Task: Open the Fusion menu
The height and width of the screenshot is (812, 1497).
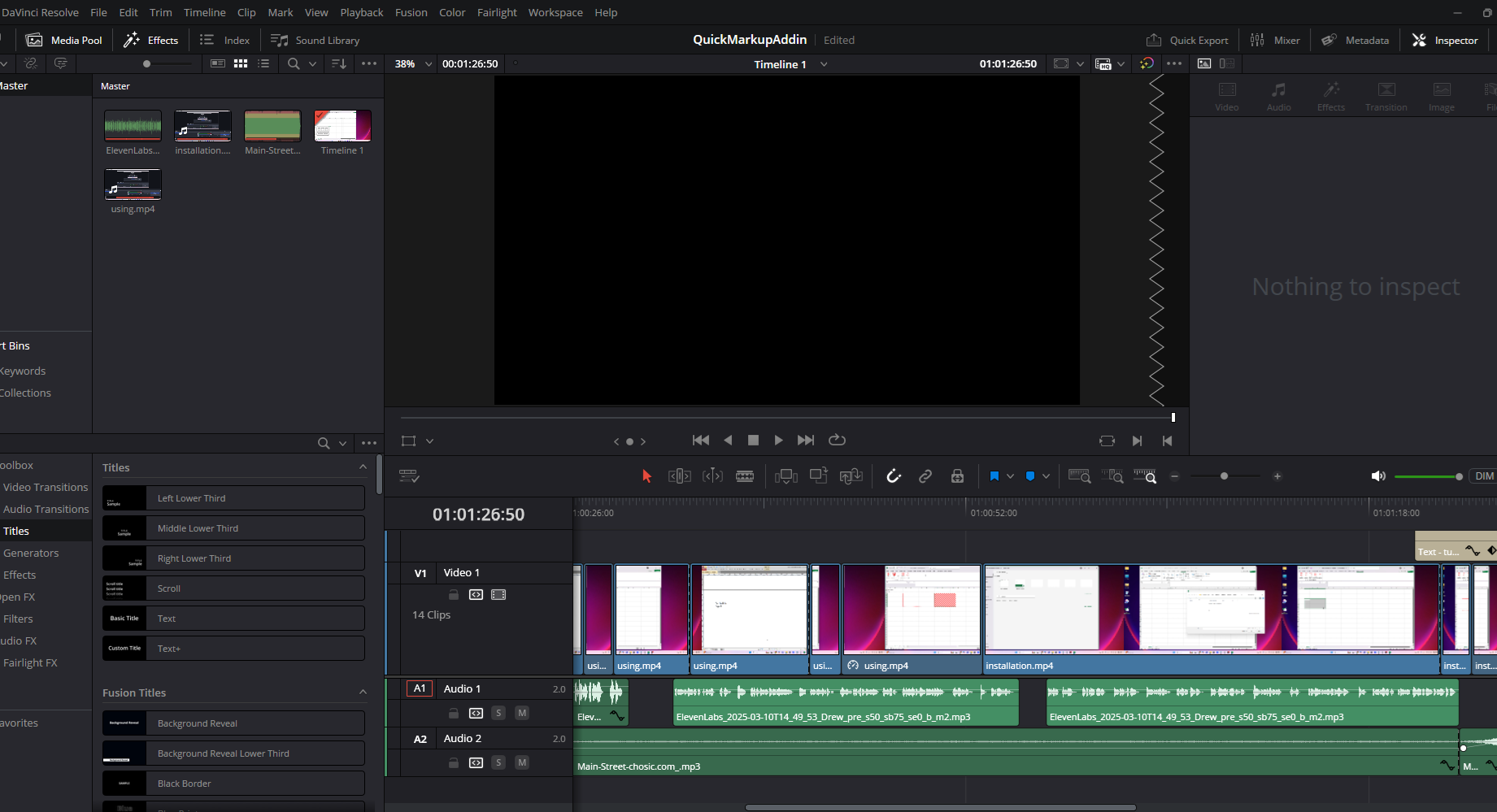Action: point(411,12)
